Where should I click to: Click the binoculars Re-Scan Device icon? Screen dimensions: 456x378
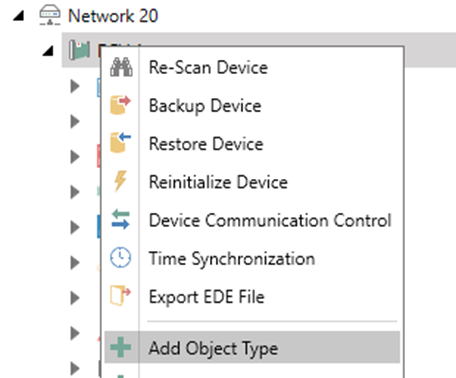[x=121, y=67]
